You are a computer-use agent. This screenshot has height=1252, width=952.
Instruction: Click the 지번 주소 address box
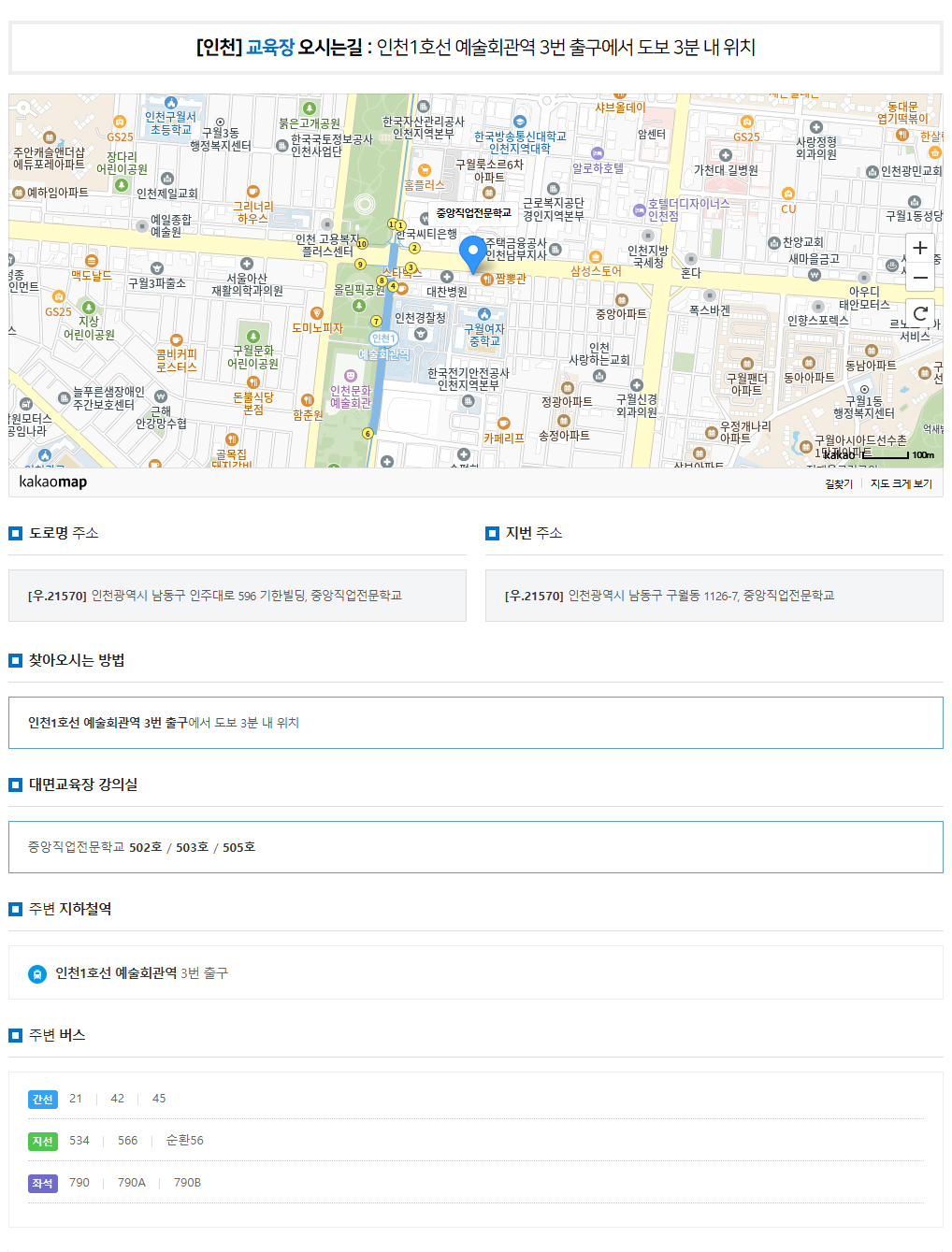(x=714, y=596)
